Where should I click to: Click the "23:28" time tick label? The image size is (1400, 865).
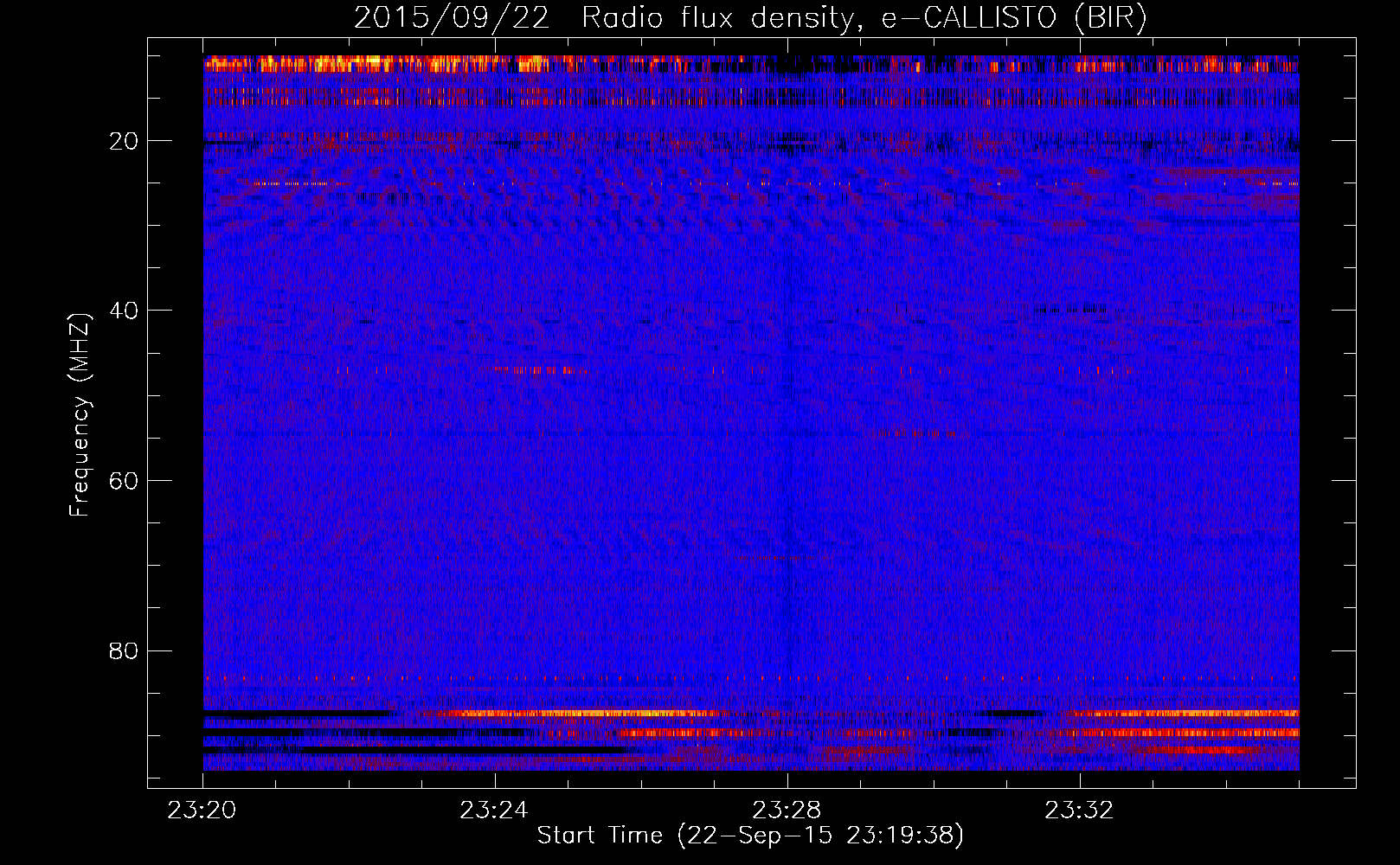(787, 811)
